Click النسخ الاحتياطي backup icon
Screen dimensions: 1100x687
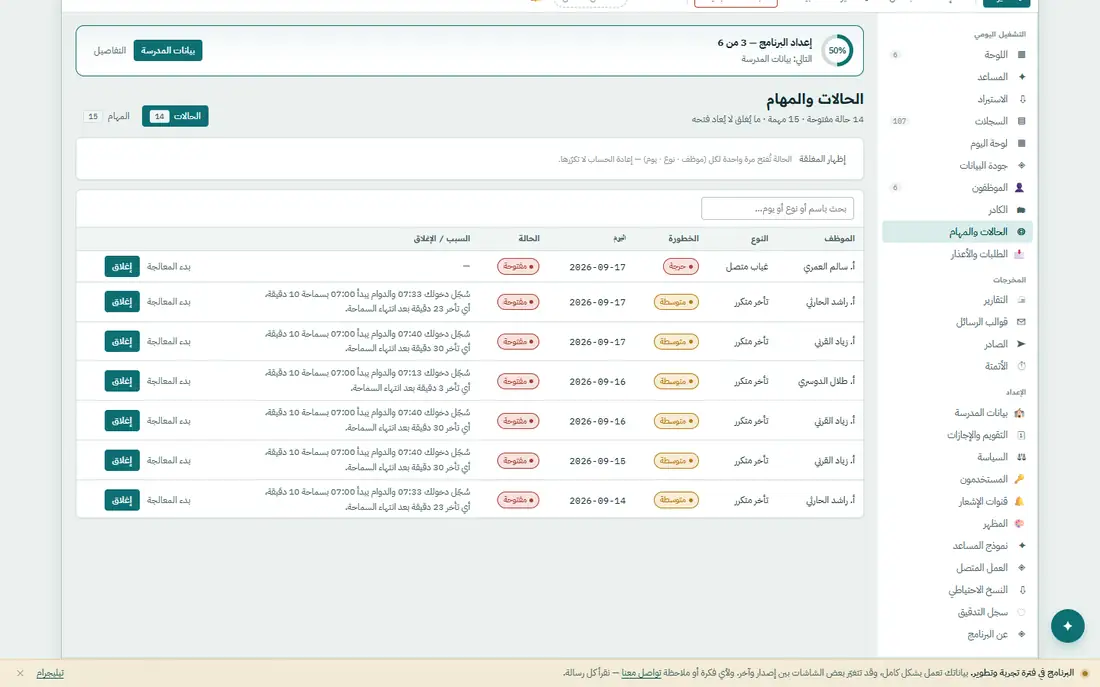pyautogui.click(x=1021, y=589)
